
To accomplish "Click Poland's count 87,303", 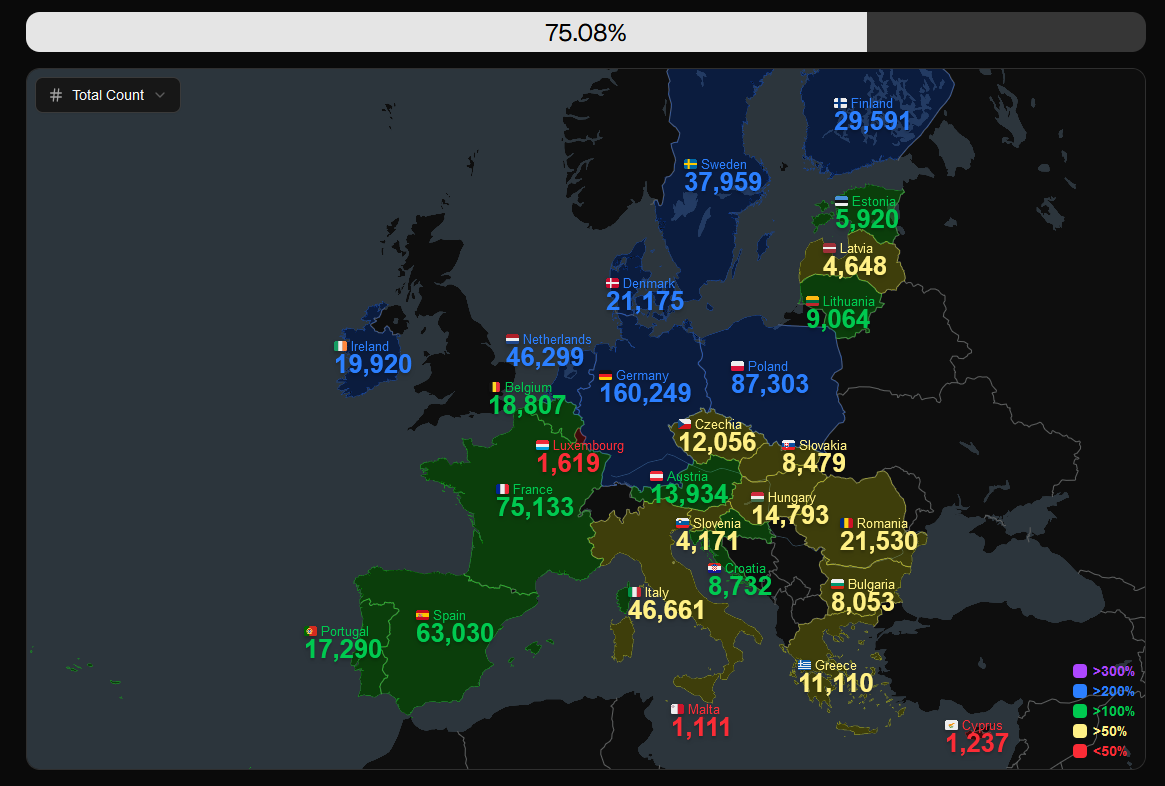I will pos(770,384).
